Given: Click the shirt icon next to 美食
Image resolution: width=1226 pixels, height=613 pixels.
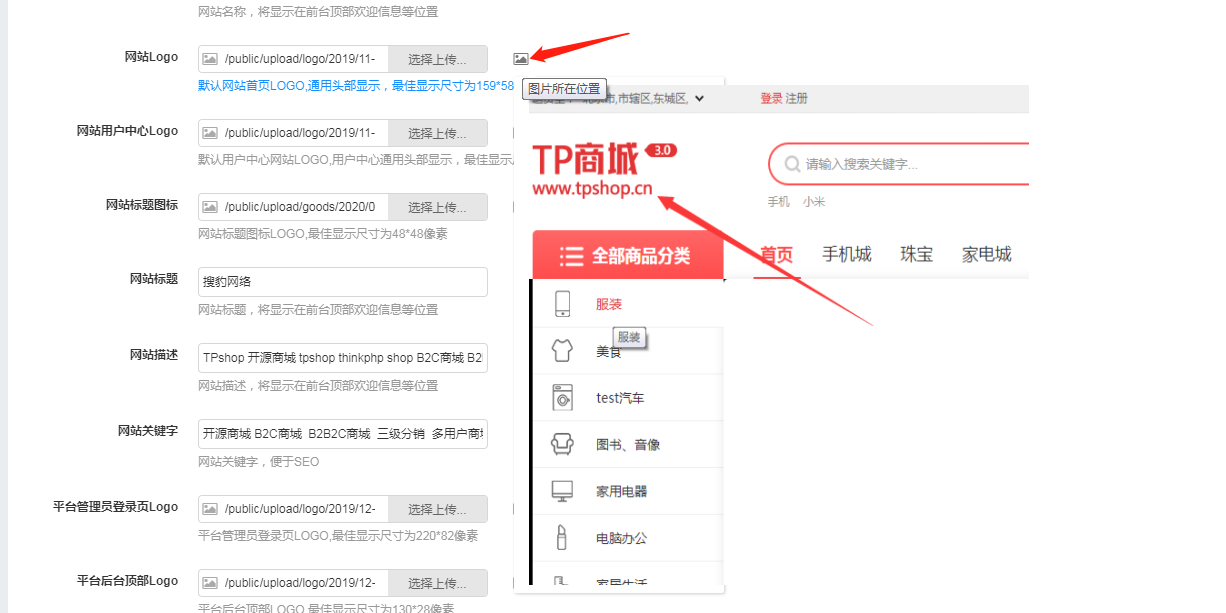Looking at the screenshot, I should pyautogui.click(x=562, y=351).
